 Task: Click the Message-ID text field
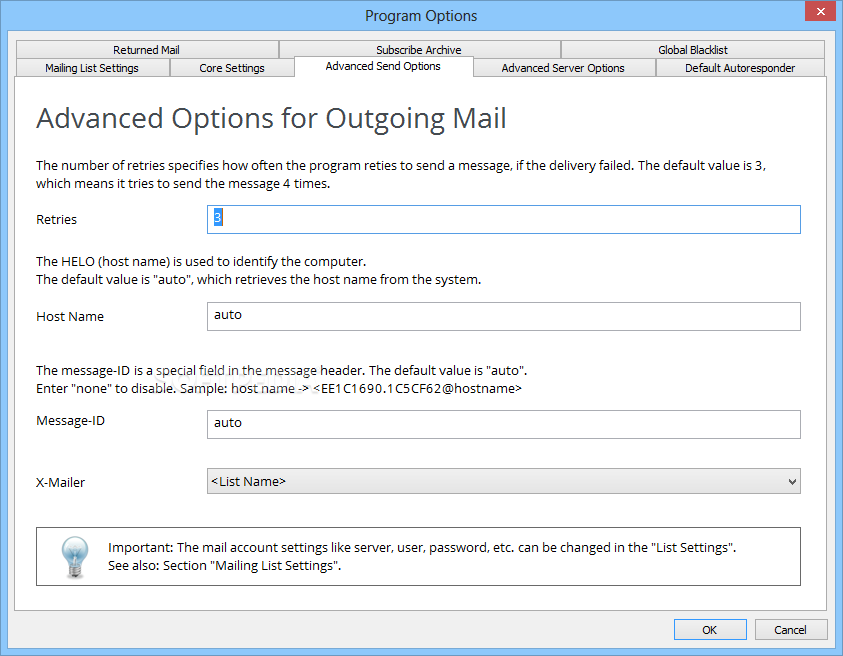coord(504,424)
